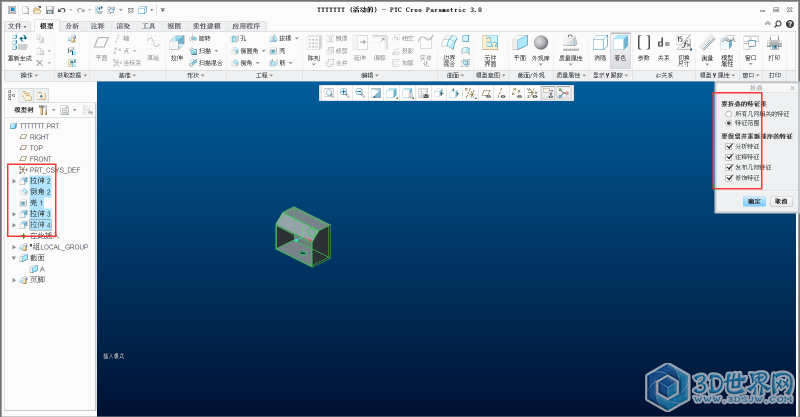800x417 pixels.
Task: Open Mass Properties (质量属性) tool
Action: click(x=570, y=49)
